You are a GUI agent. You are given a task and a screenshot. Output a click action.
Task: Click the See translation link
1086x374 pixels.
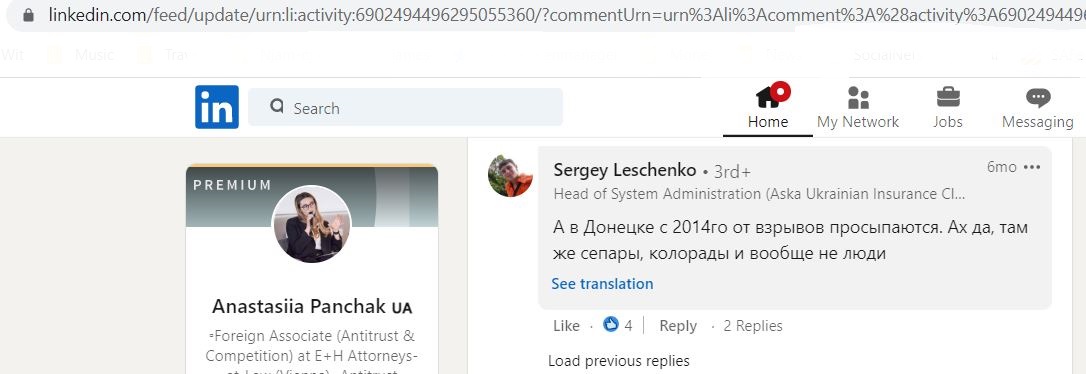coord(602,283)
